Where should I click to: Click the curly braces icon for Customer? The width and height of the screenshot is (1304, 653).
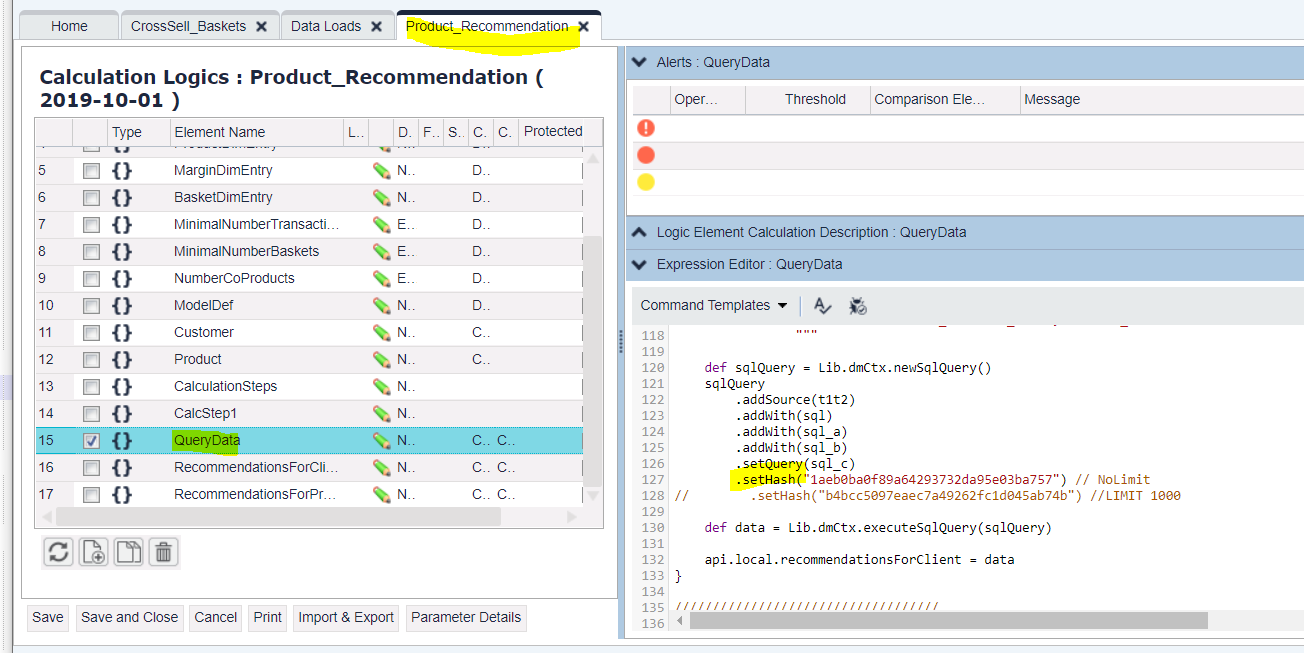(x=122, y=332)
